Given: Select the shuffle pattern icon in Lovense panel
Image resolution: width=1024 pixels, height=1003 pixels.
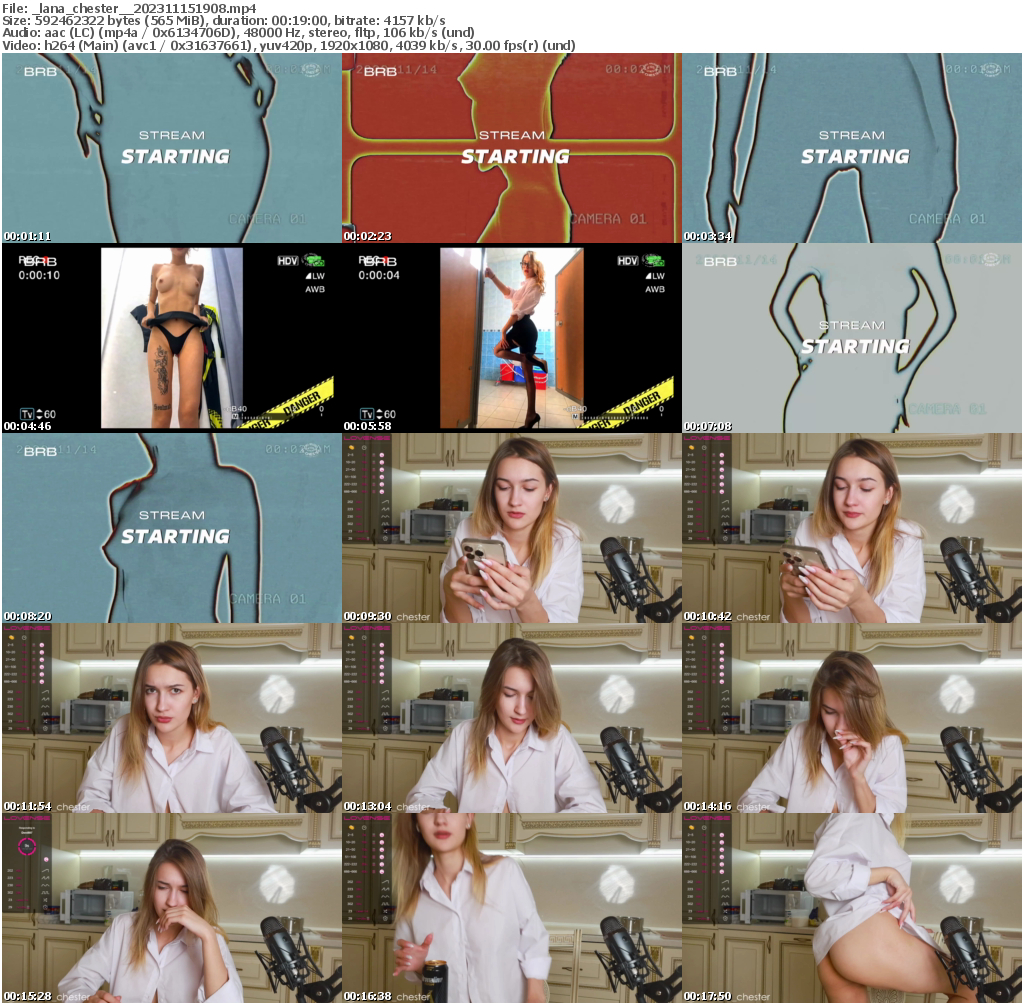Looking at the screenshot, I should click(x=386, y=531).
